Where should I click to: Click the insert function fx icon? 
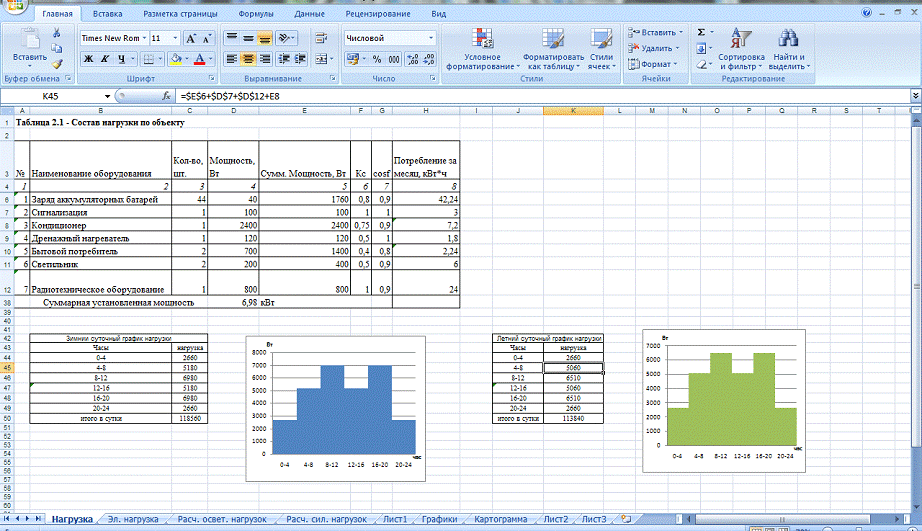tap(167, 96)
